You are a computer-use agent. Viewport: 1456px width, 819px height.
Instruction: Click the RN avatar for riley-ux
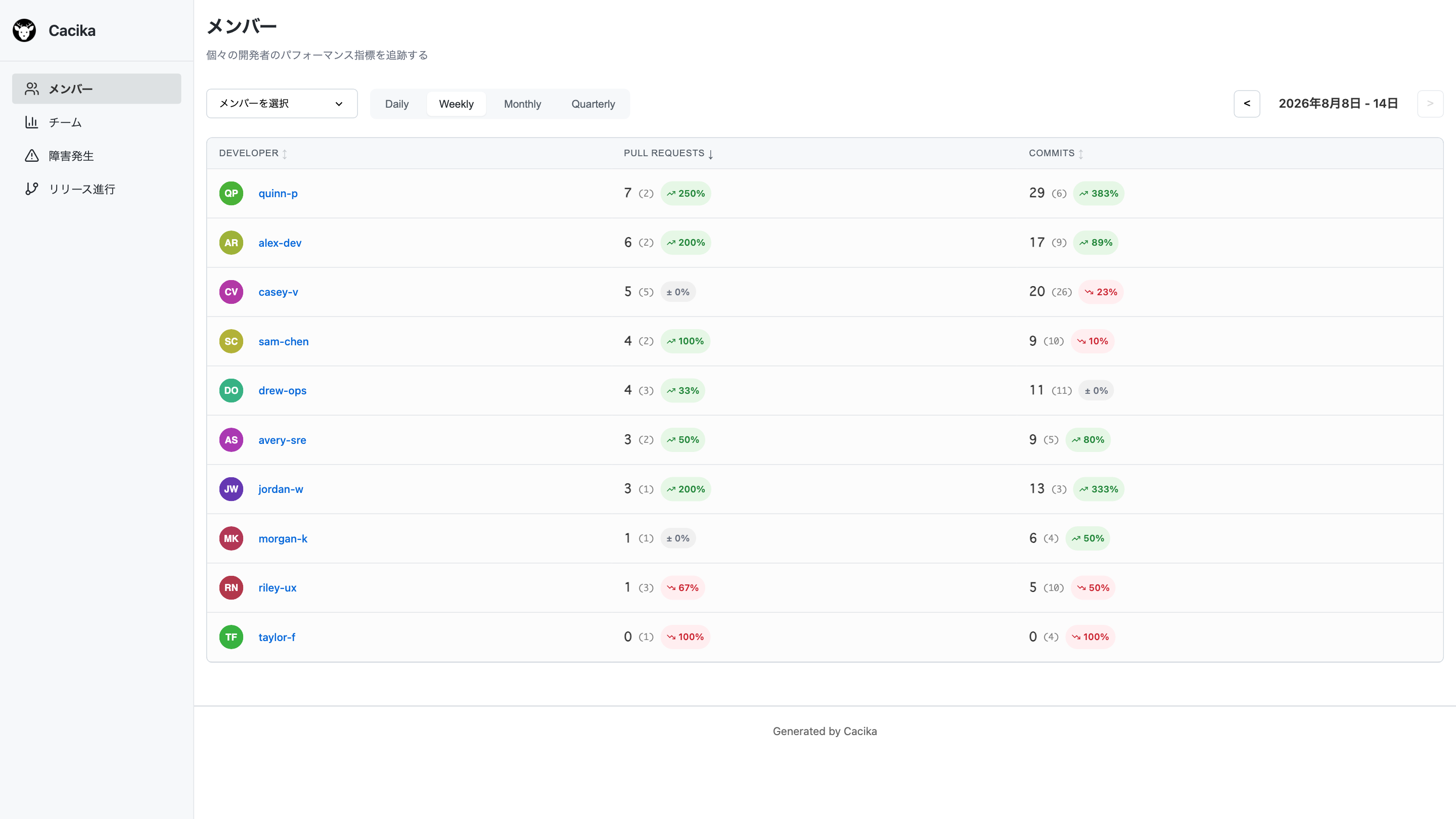coord(231,588)
